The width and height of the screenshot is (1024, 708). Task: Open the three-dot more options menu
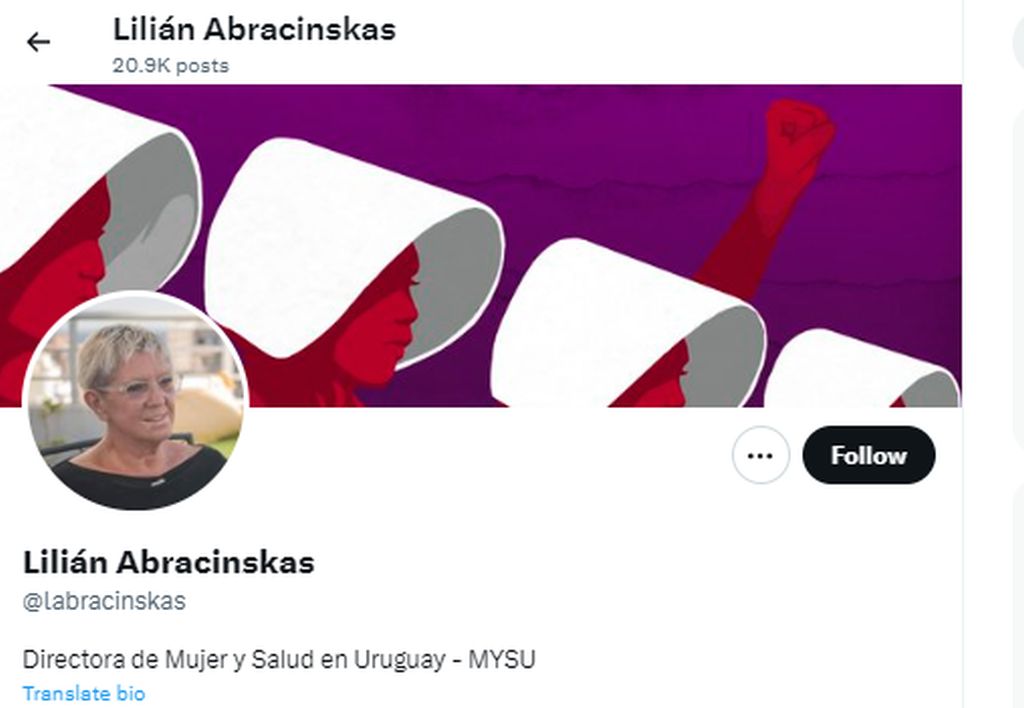click(x=760, y=455)
